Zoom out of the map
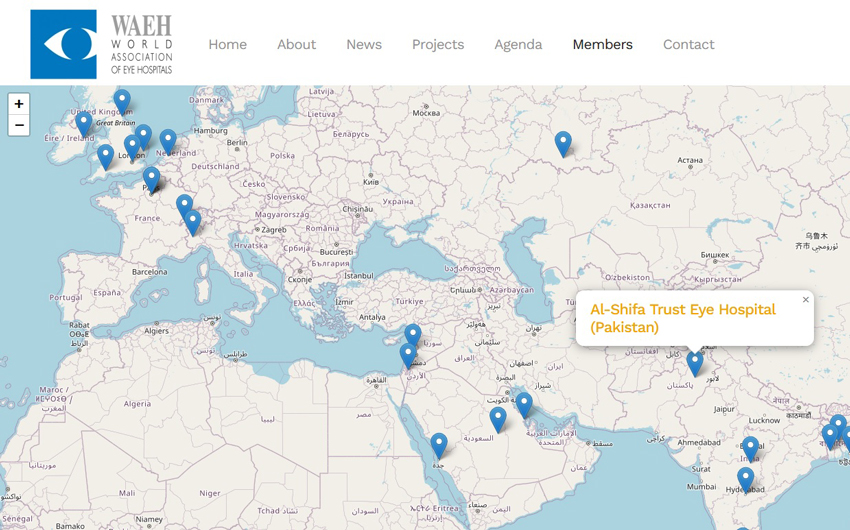 (x=18, y=126)
